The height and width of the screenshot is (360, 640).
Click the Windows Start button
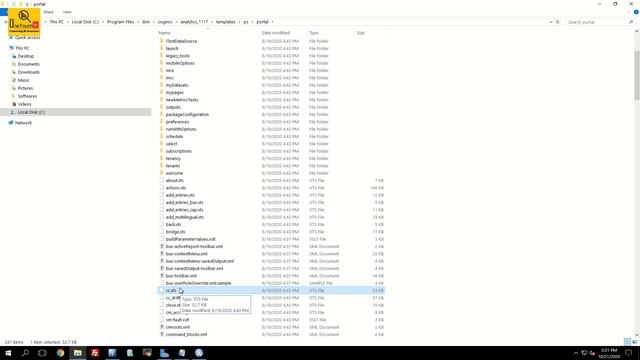pos(8,353)
